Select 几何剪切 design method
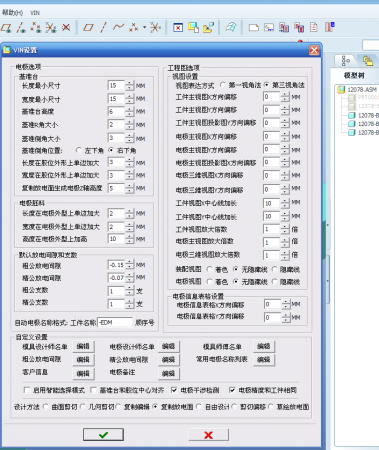Screen dimensions: 379x450 (83, 407)
